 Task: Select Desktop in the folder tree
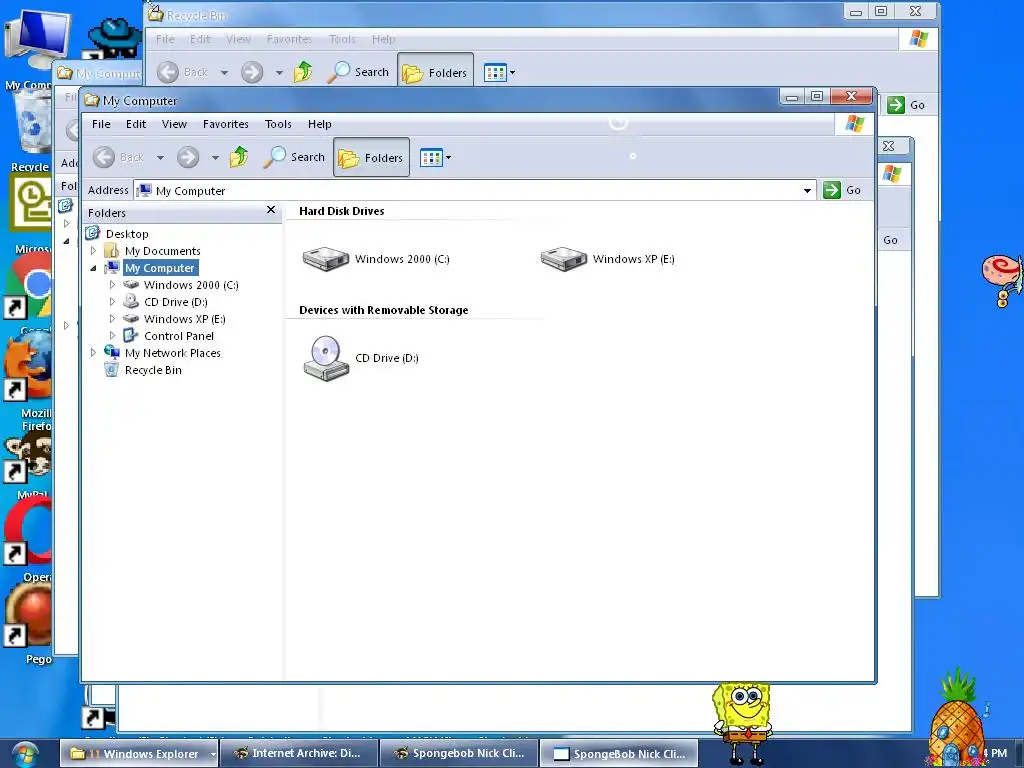(x=127, y=234)
